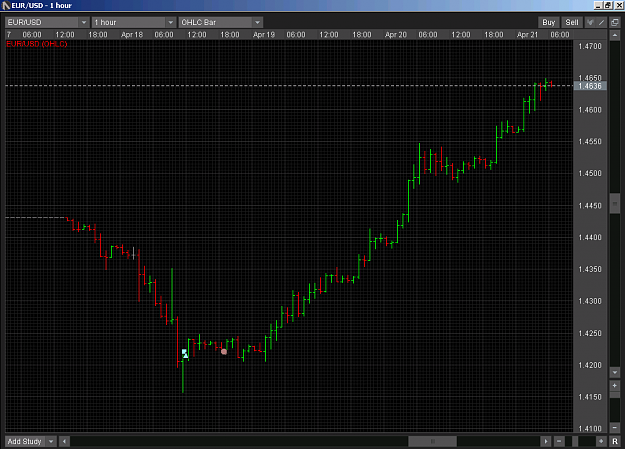Image resolution: width=625 pixels, height=449 pixels.
Task: Open the EUR/USD instrument dropdown
Action: pos(47,22)
